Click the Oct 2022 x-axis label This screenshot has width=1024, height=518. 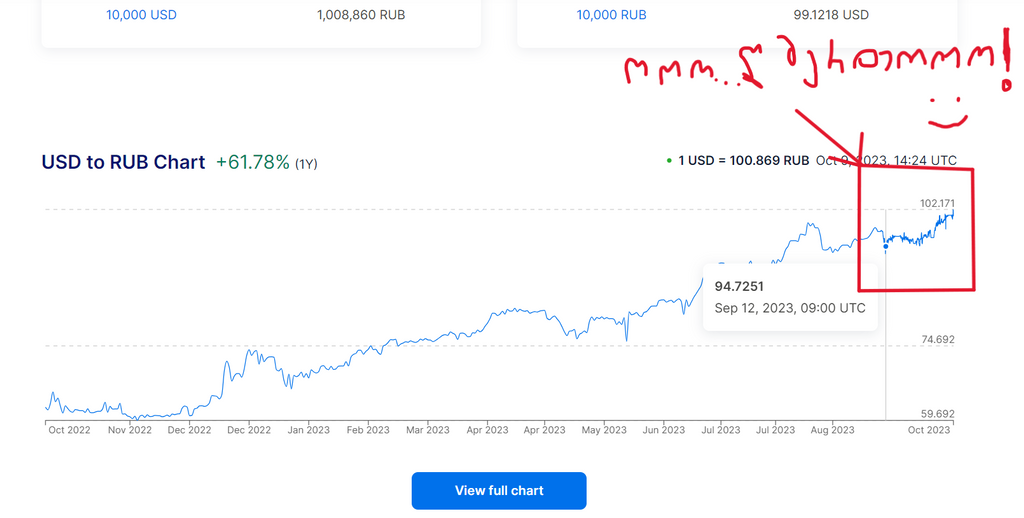click(x=71, y=430)
